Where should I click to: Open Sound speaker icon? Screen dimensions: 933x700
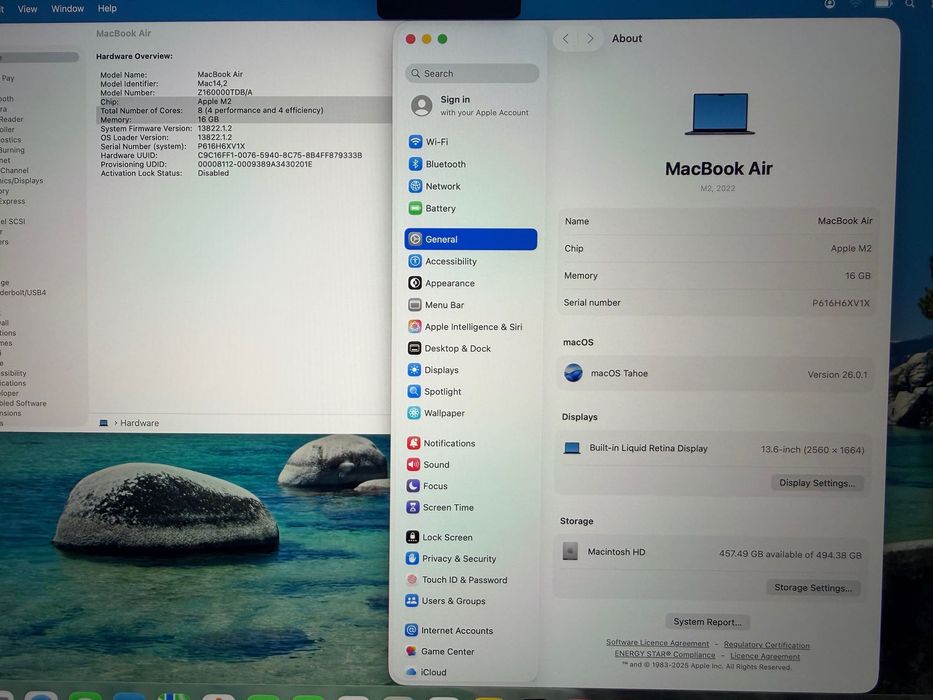pos(414,464)
